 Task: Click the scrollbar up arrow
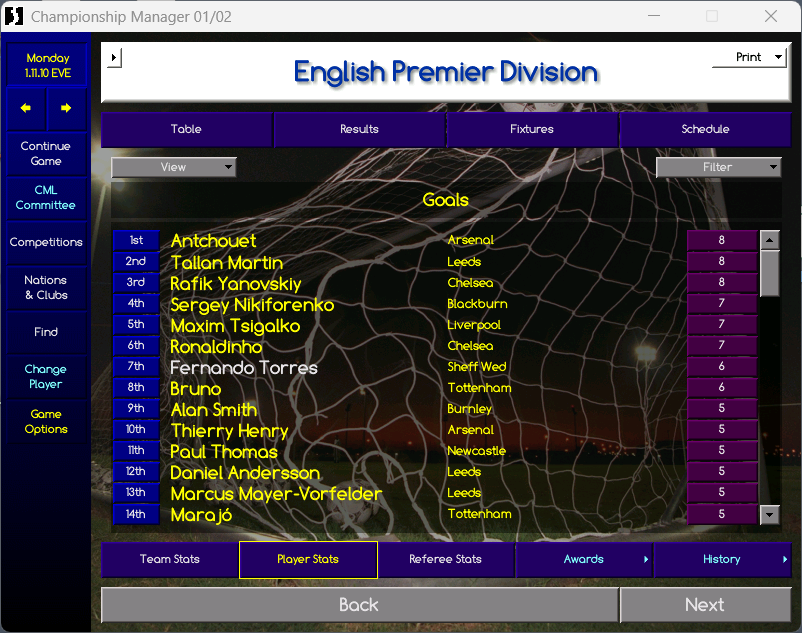pyautogui.click(x=770, y=239)
